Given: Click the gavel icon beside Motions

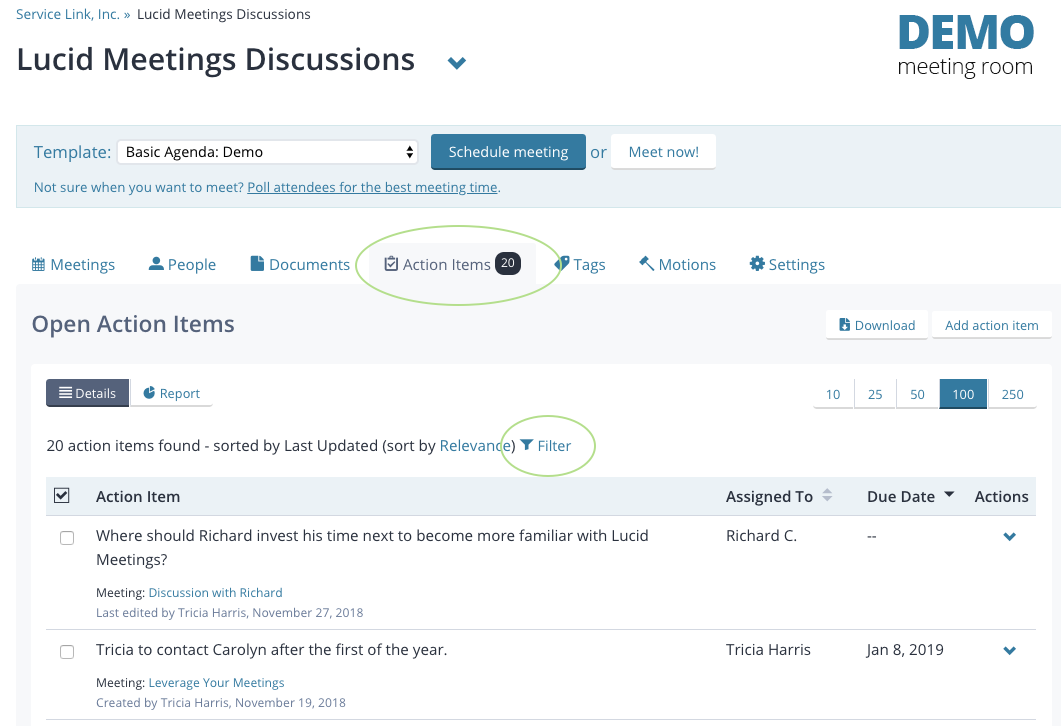Looking at the screenshot, I should tap(647, 263).
